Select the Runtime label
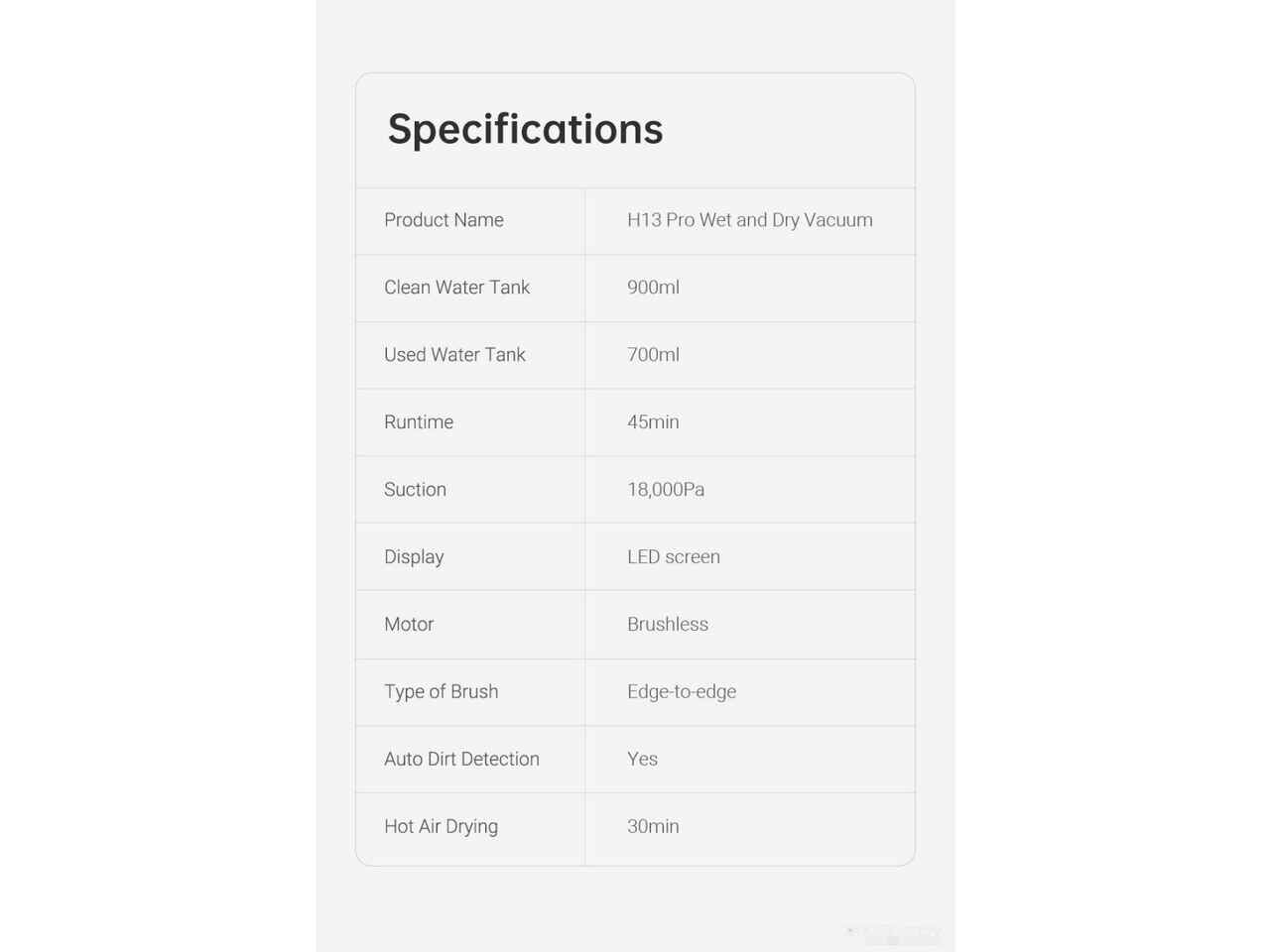This screenshot has height=952, width=1270. tap(419, 422)
